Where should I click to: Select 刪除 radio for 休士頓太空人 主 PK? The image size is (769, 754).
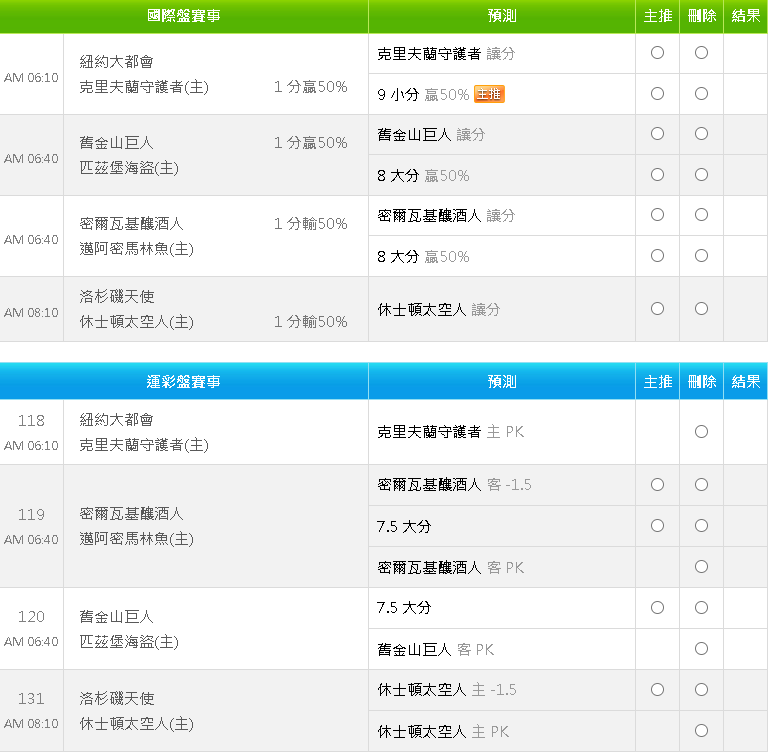pos(701,731)
